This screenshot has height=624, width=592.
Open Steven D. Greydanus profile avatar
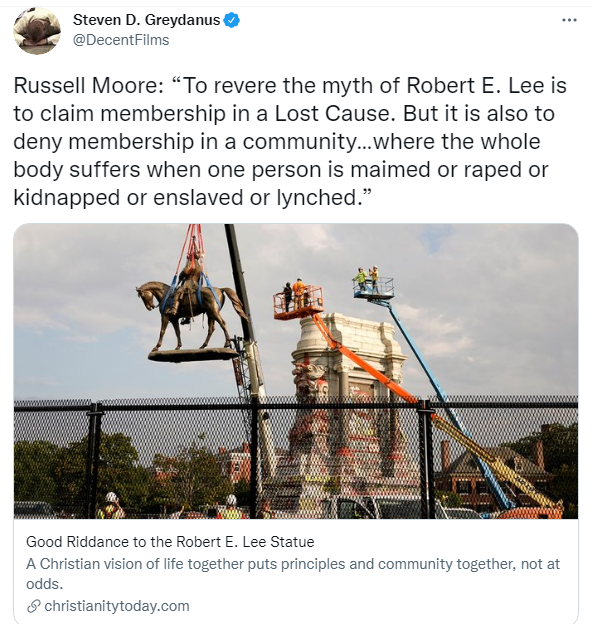click(x=37, y=31)
